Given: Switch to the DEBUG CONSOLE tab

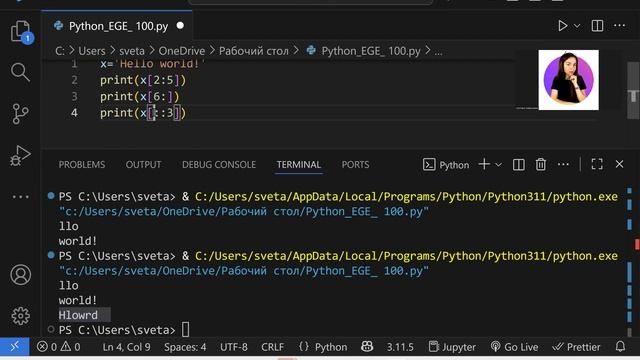Looking at the screenshot, I should point(219,164).
